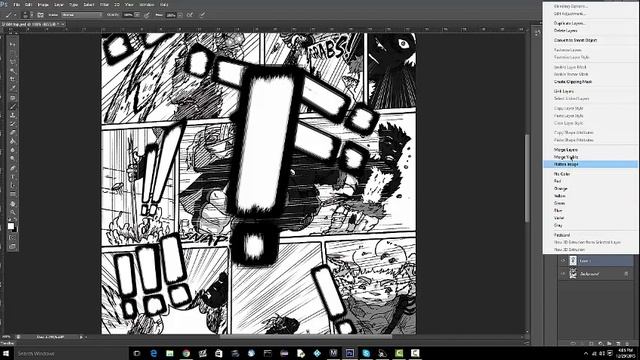Click the Layer 1 thumbnail

tap(573, 260)
